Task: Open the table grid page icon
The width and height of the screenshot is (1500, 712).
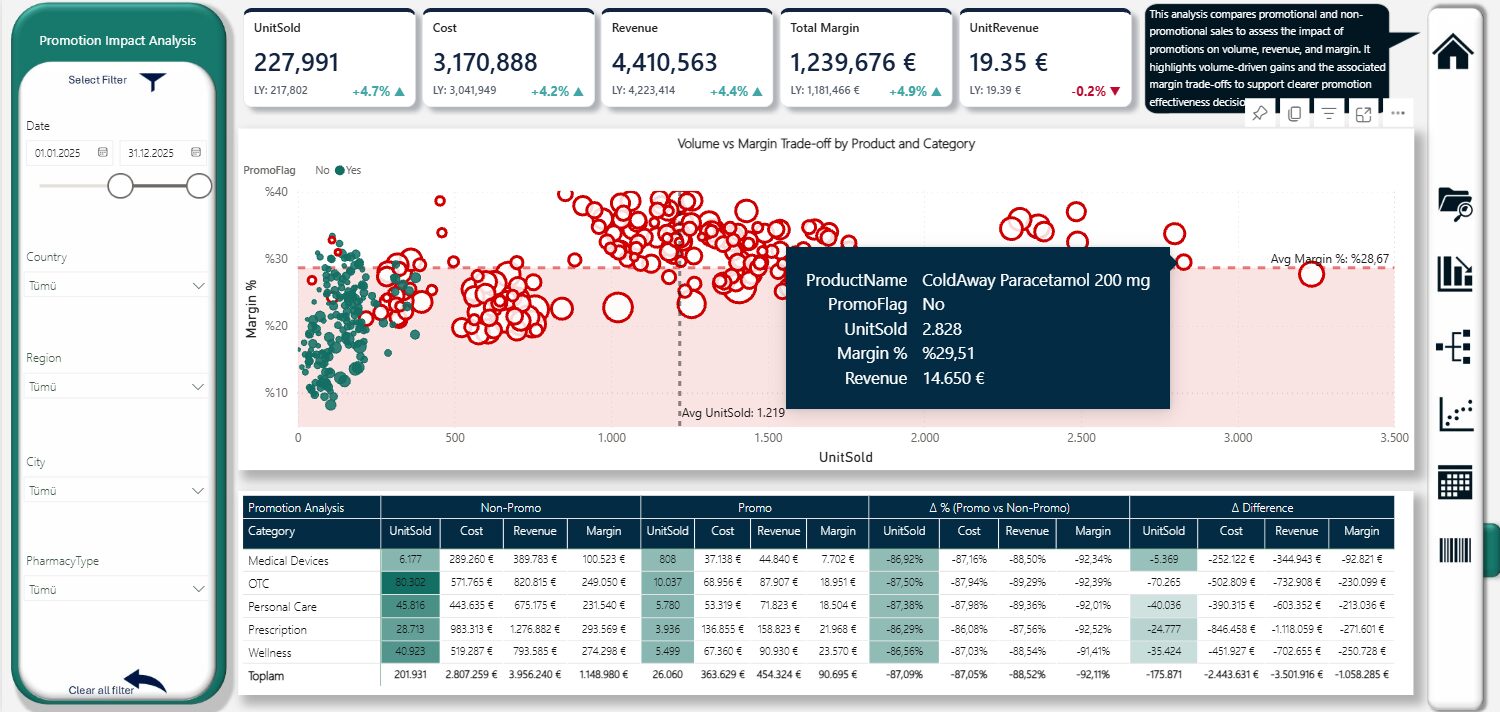Action: [x=1455, y=482]
